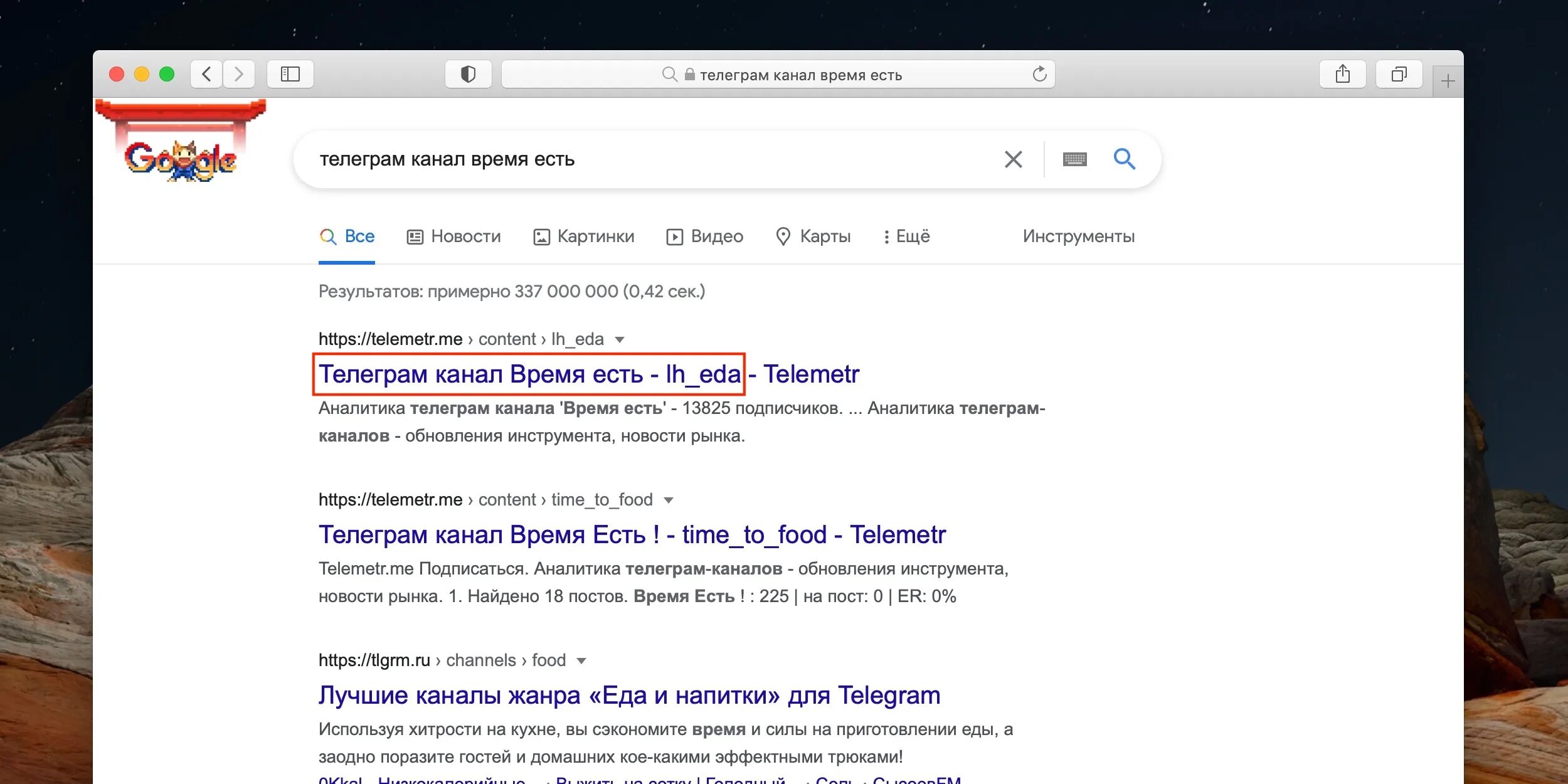Click snippet Используя хитрости на кухне
The width and height of the screenshot is (1568, 784).
(665, 743)
